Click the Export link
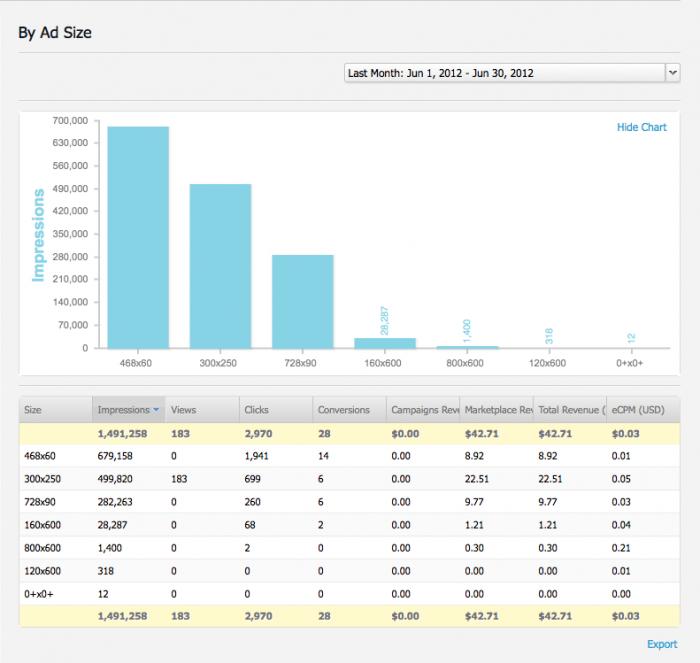The image size is (700, 663). pyautogui.click(x=662, y=645)
